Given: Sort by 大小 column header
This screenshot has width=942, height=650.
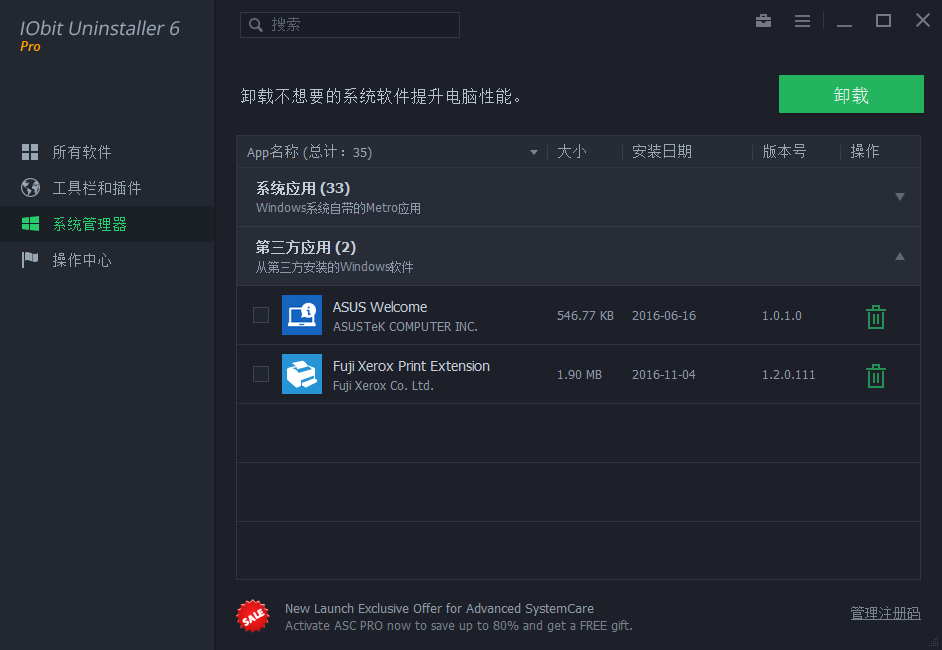Looking at the screenshot, I should coord(571,151).
